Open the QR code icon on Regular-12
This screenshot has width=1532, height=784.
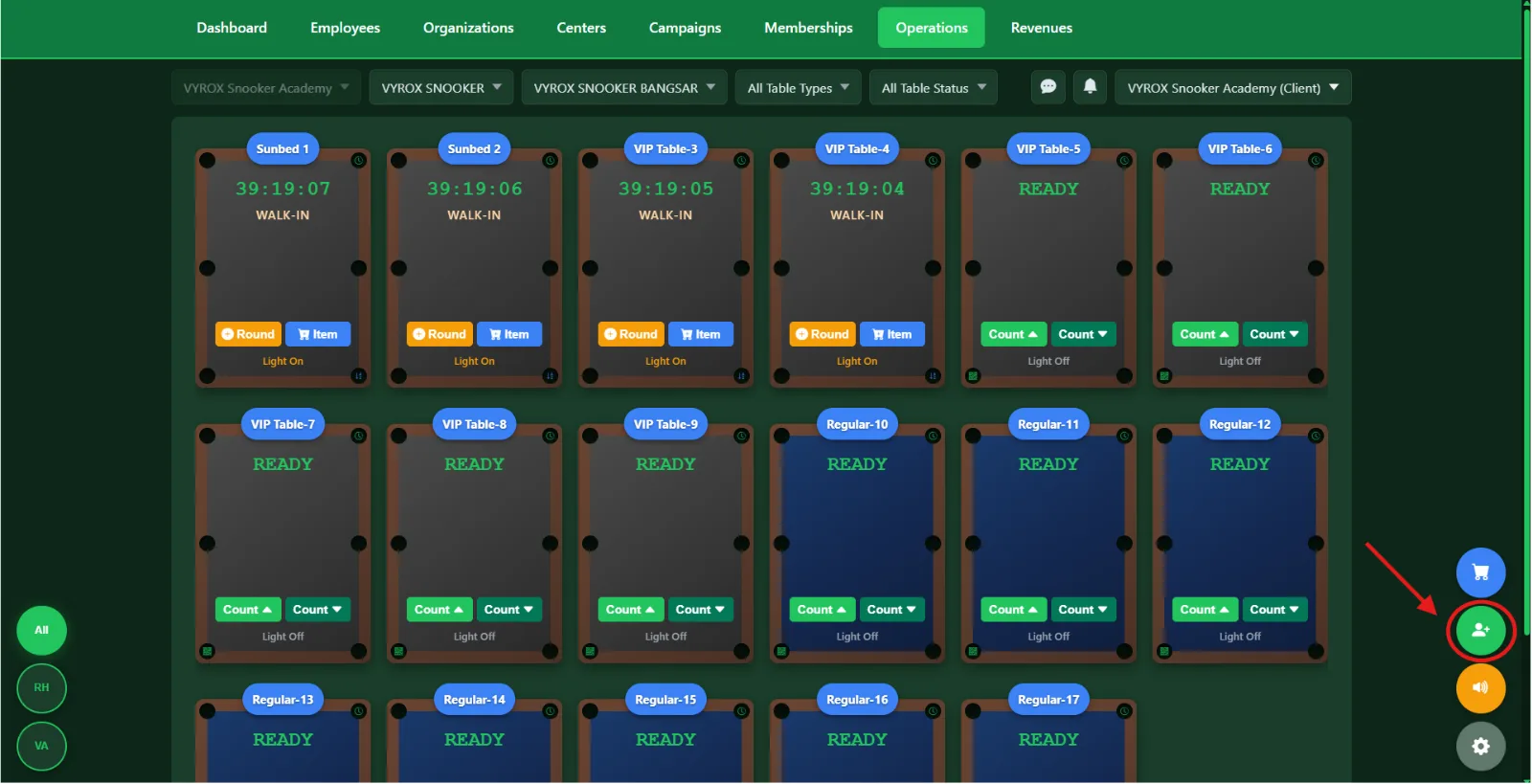(x=1164, y=651)
